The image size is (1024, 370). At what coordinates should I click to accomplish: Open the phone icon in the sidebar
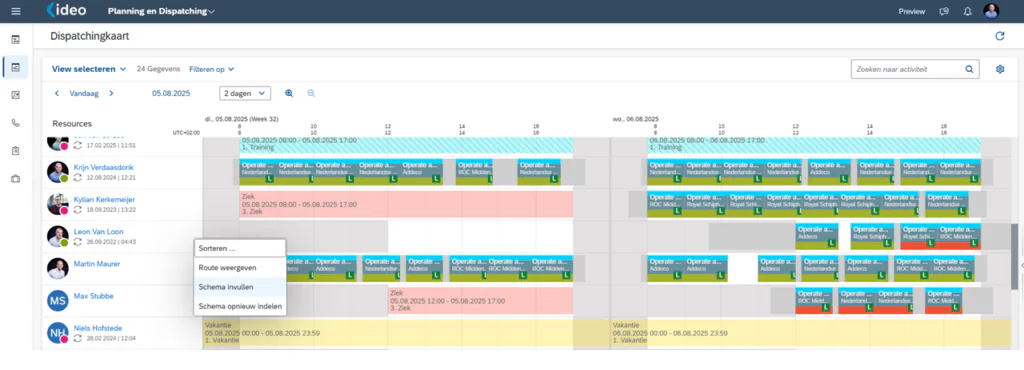click(x=16, y=123)
